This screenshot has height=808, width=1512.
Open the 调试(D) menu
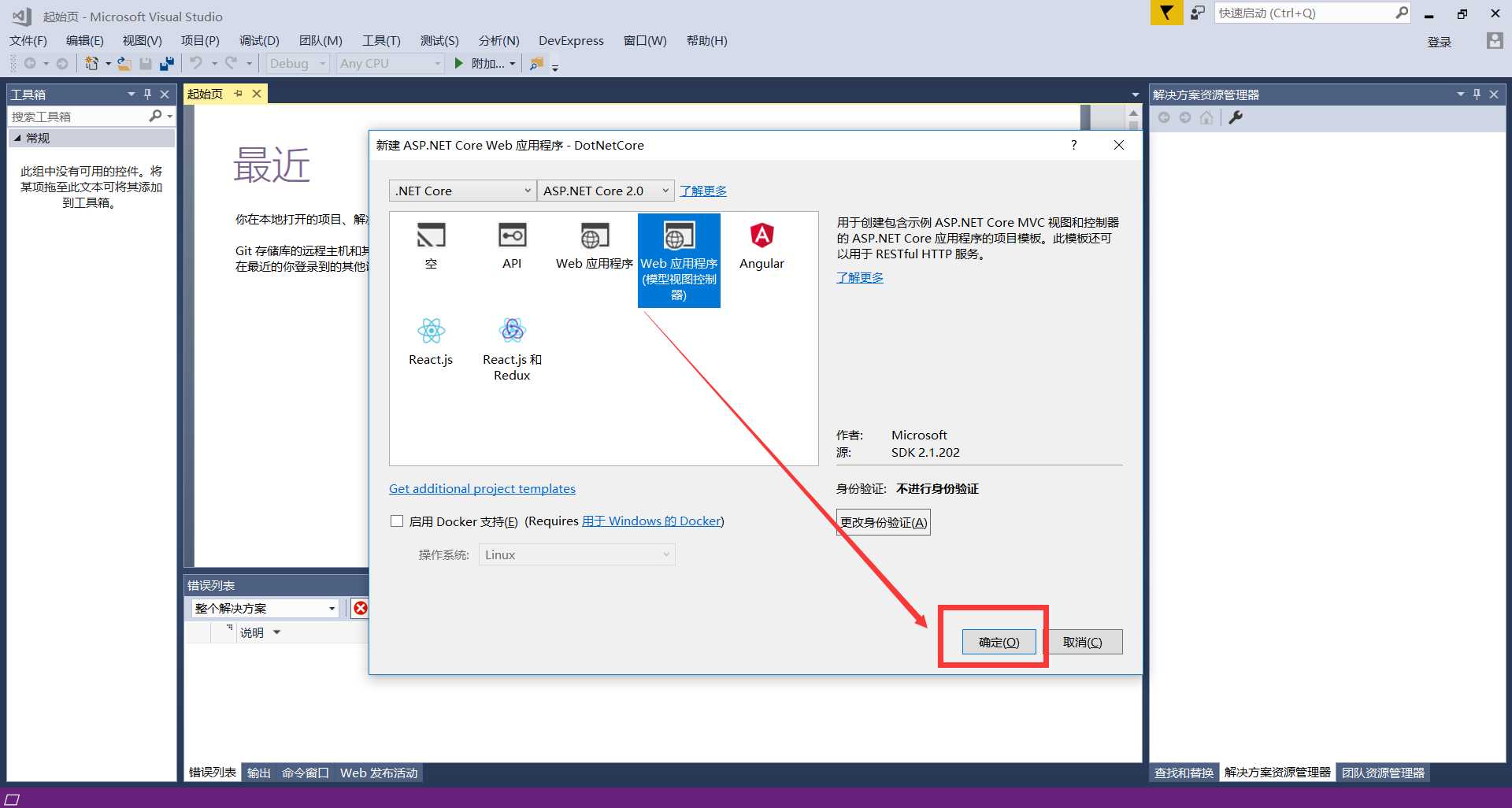259,40
